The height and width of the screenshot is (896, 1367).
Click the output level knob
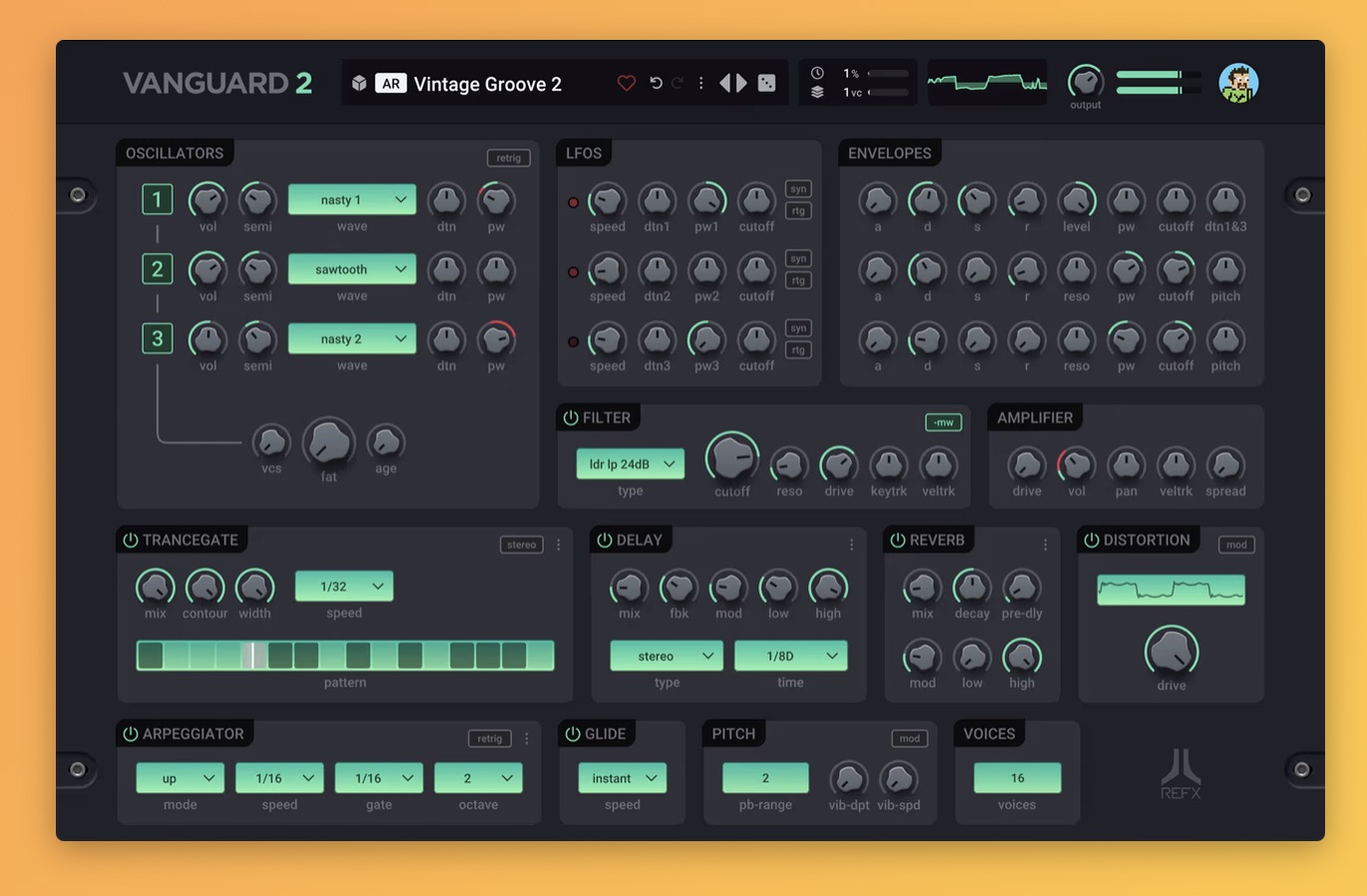tap(1086, 81)
